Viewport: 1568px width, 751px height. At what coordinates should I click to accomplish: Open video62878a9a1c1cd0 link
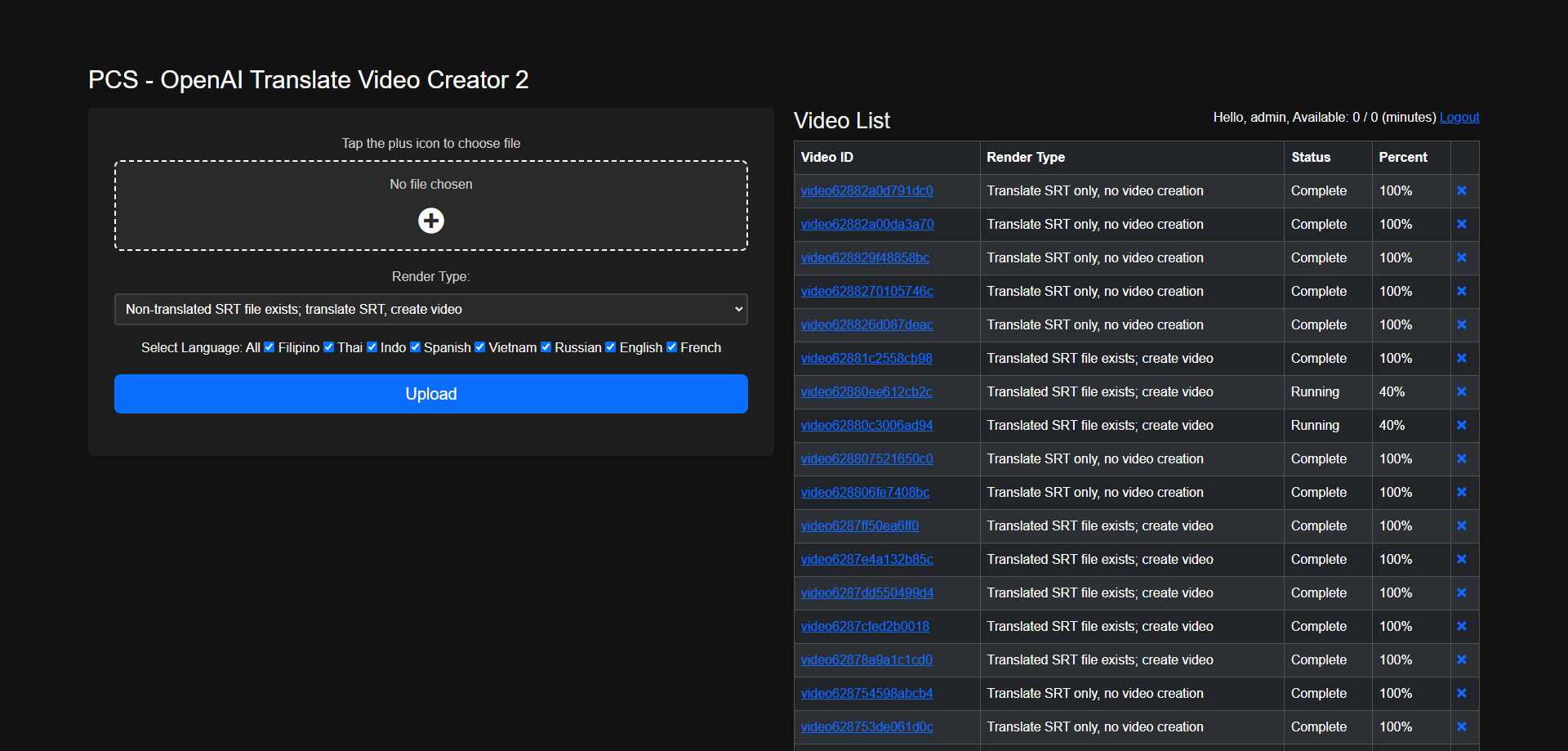tap(866, 659)
